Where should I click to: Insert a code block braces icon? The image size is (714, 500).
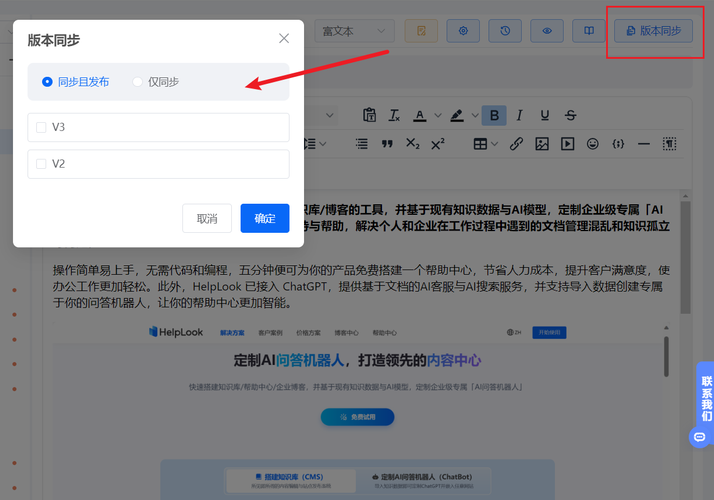click(618, 144)
